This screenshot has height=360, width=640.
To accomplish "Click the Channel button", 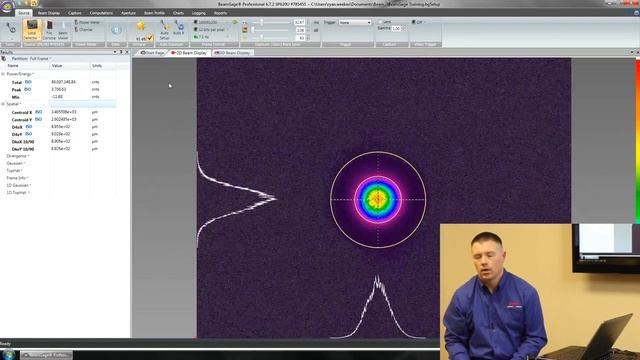I will tap(84, 29).
